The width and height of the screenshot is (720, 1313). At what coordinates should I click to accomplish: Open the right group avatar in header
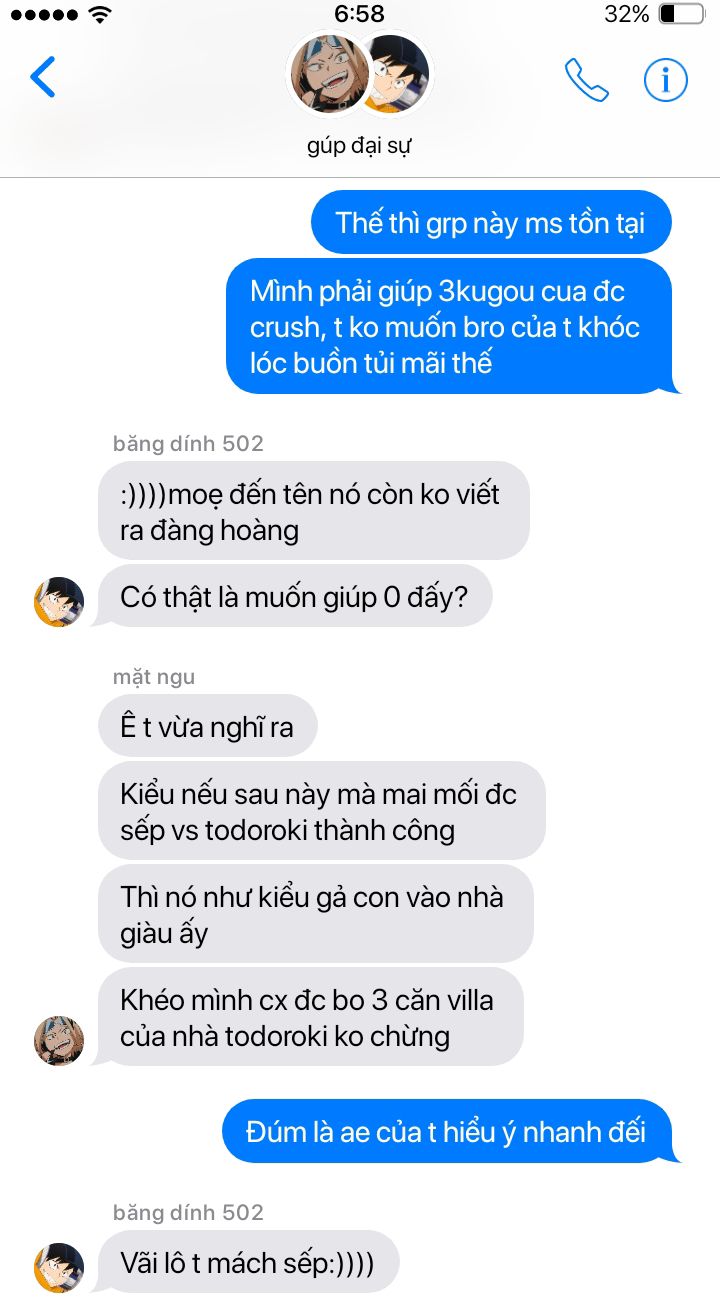[400, 74]
